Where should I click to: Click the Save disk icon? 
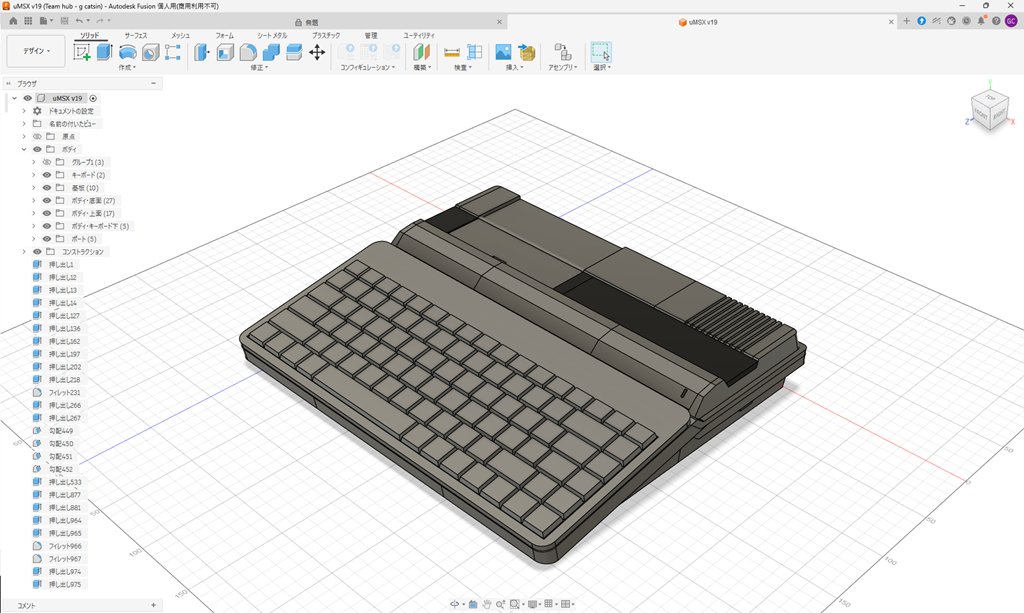point(64,21)
